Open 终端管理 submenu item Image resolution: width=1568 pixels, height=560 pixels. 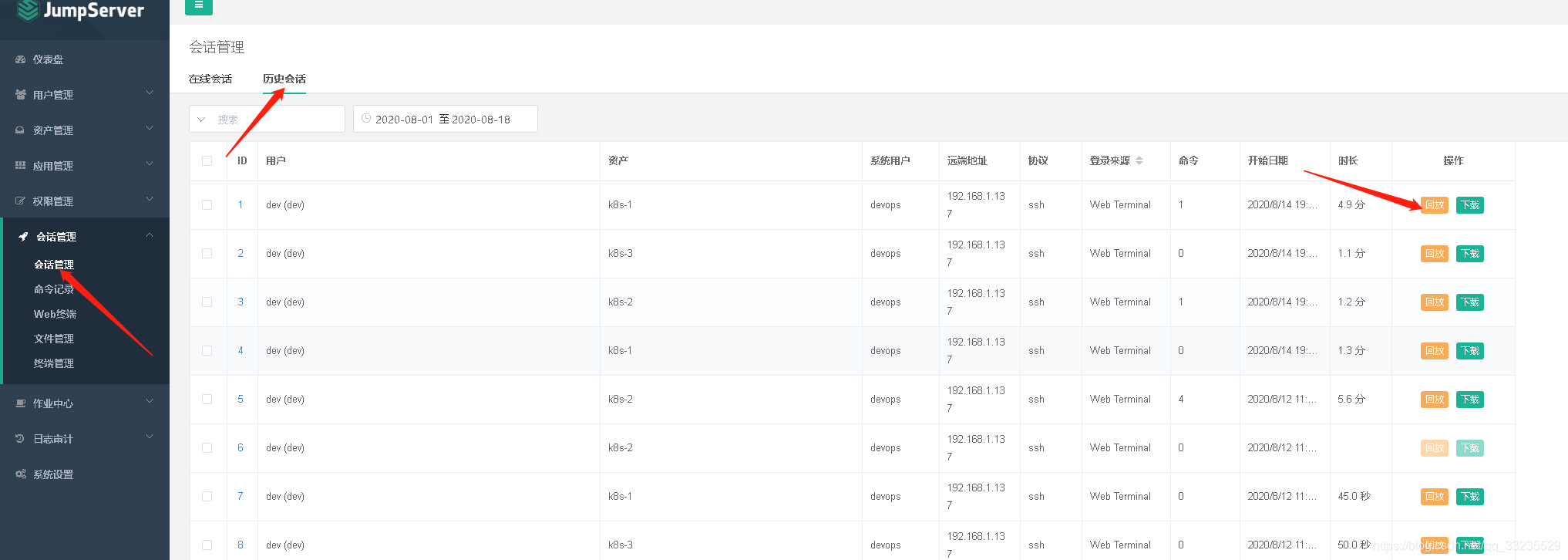(54, 363)
